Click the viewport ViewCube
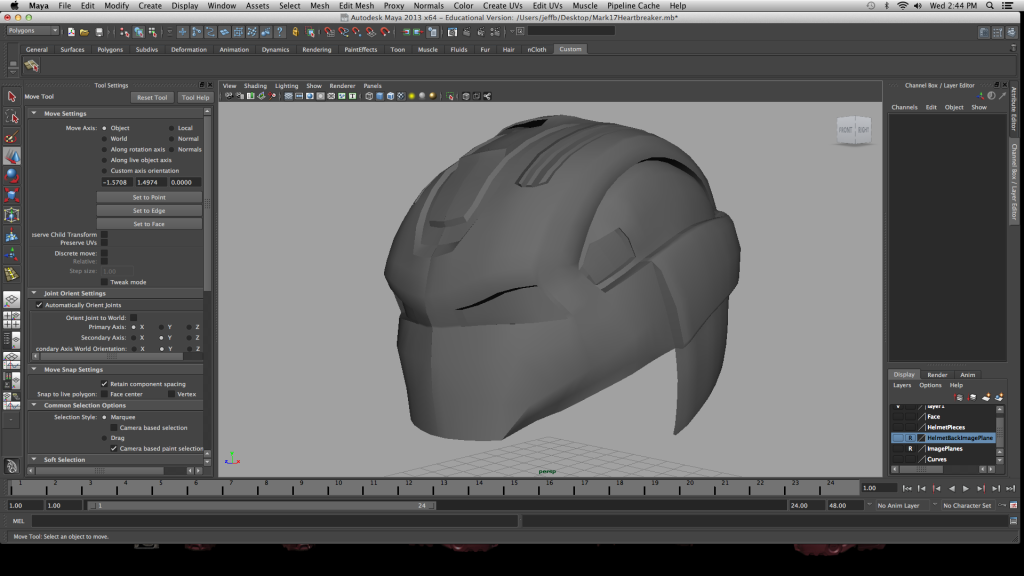The image size is (1024, 576). point(854,130)
